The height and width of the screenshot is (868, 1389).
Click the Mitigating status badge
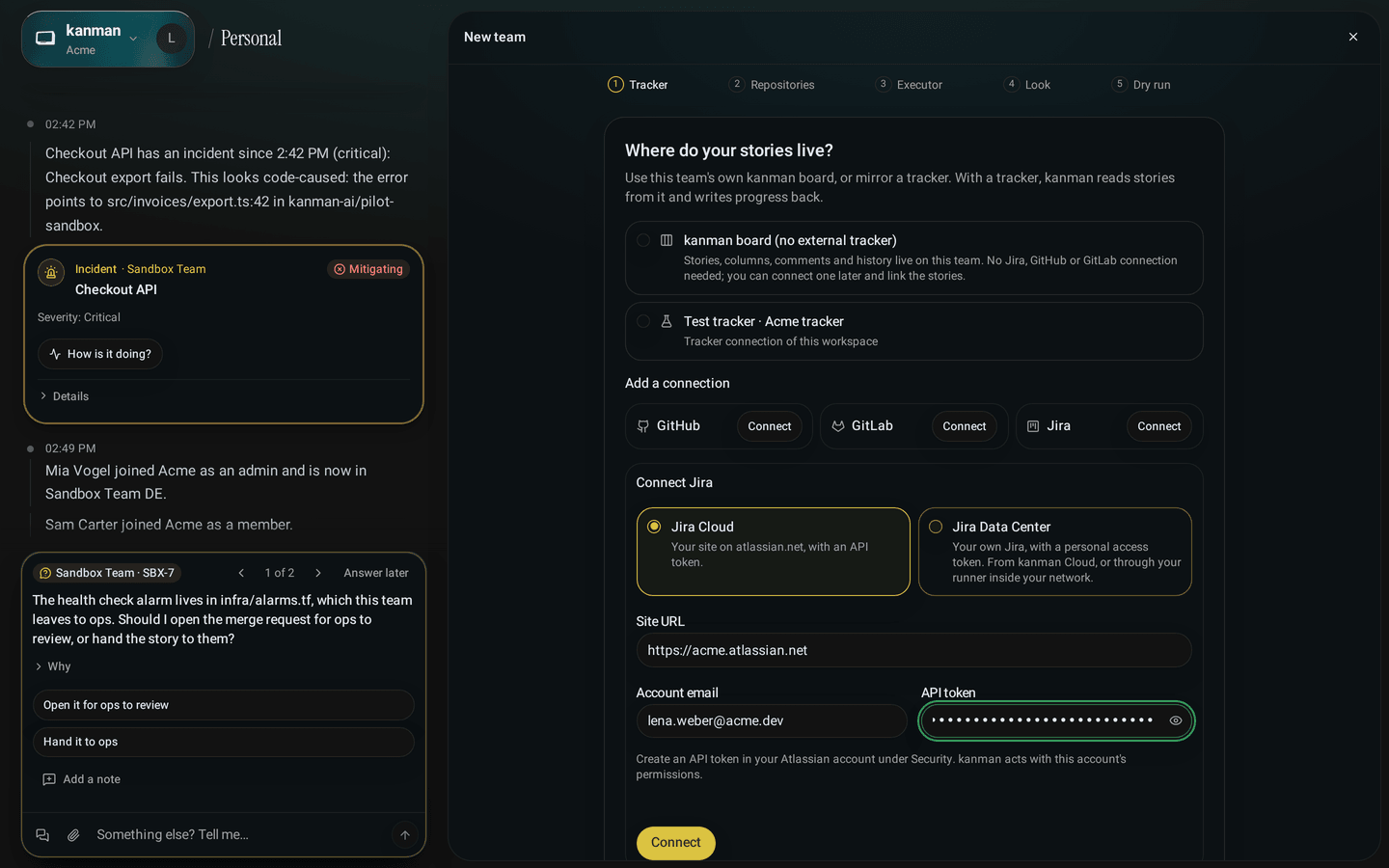pyautogui.click(x=368, y=269)
